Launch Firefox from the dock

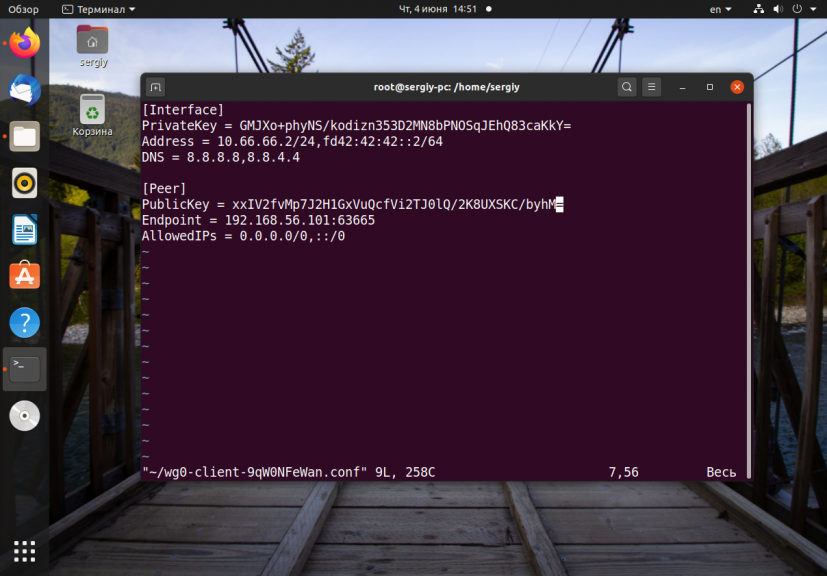(25, 43)
